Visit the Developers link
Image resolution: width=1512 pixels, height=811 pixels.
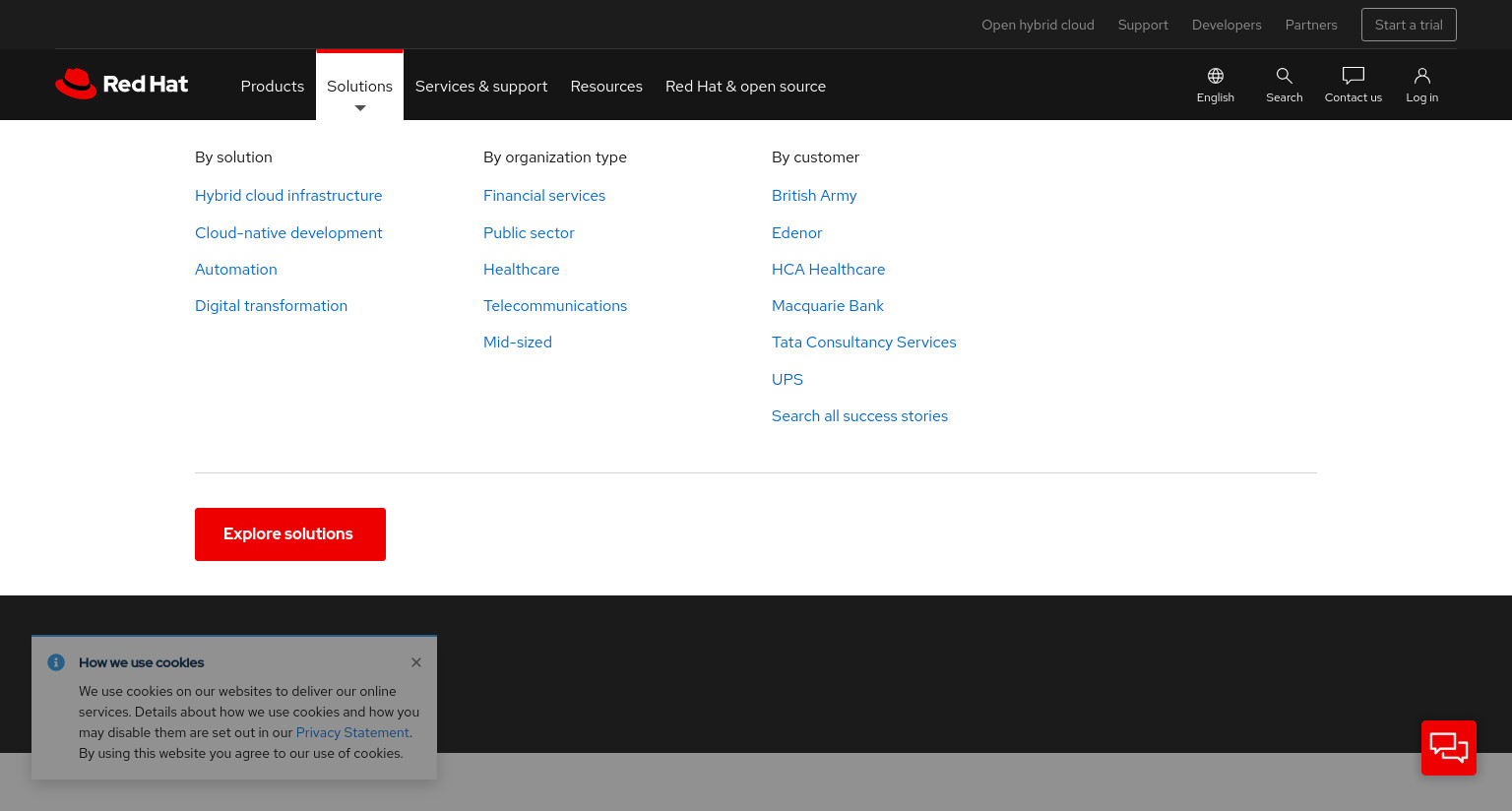pyautogui.click(x=1227, y=25)
